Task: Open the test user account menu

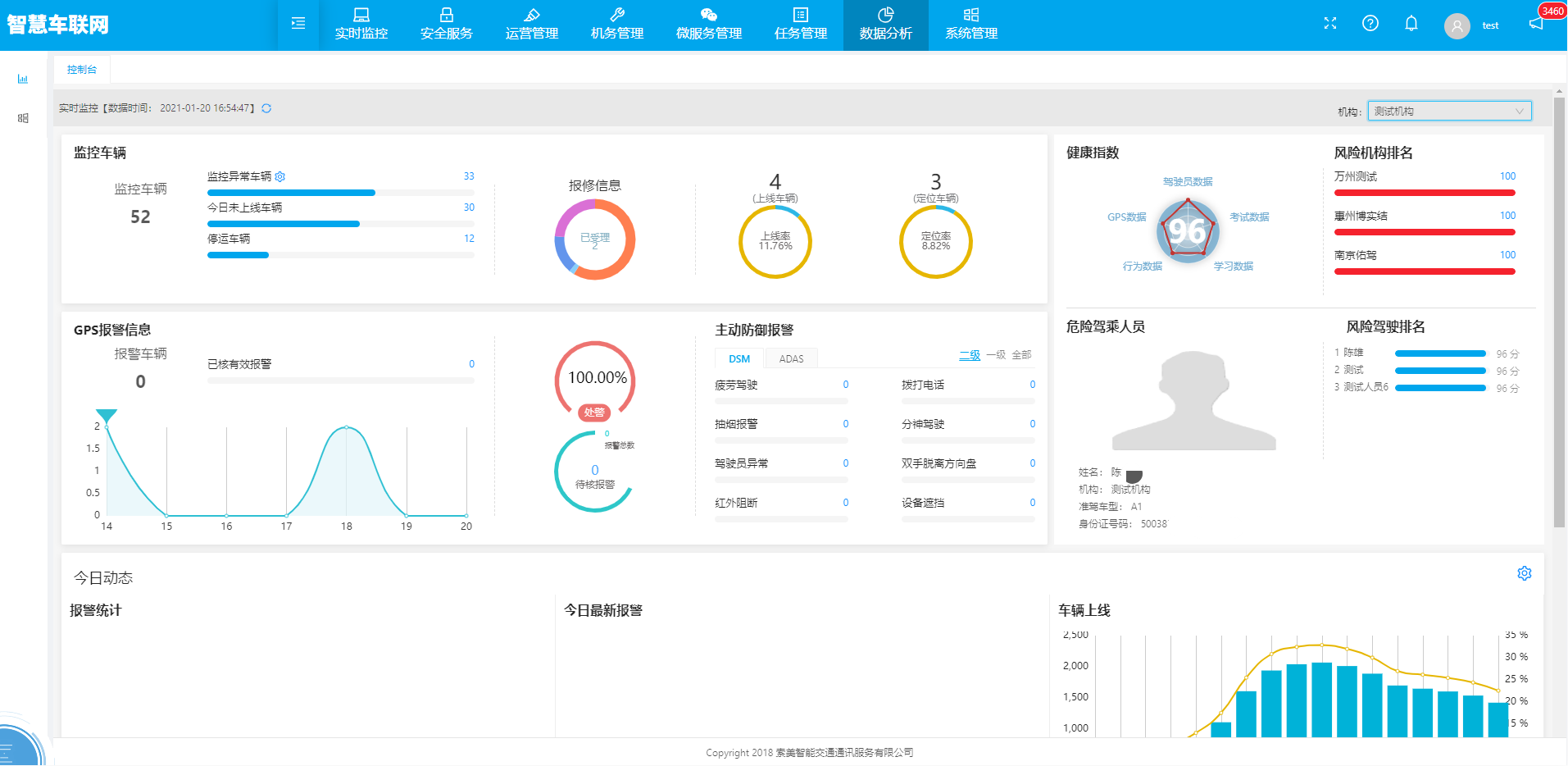Action: click(1473, 25)
